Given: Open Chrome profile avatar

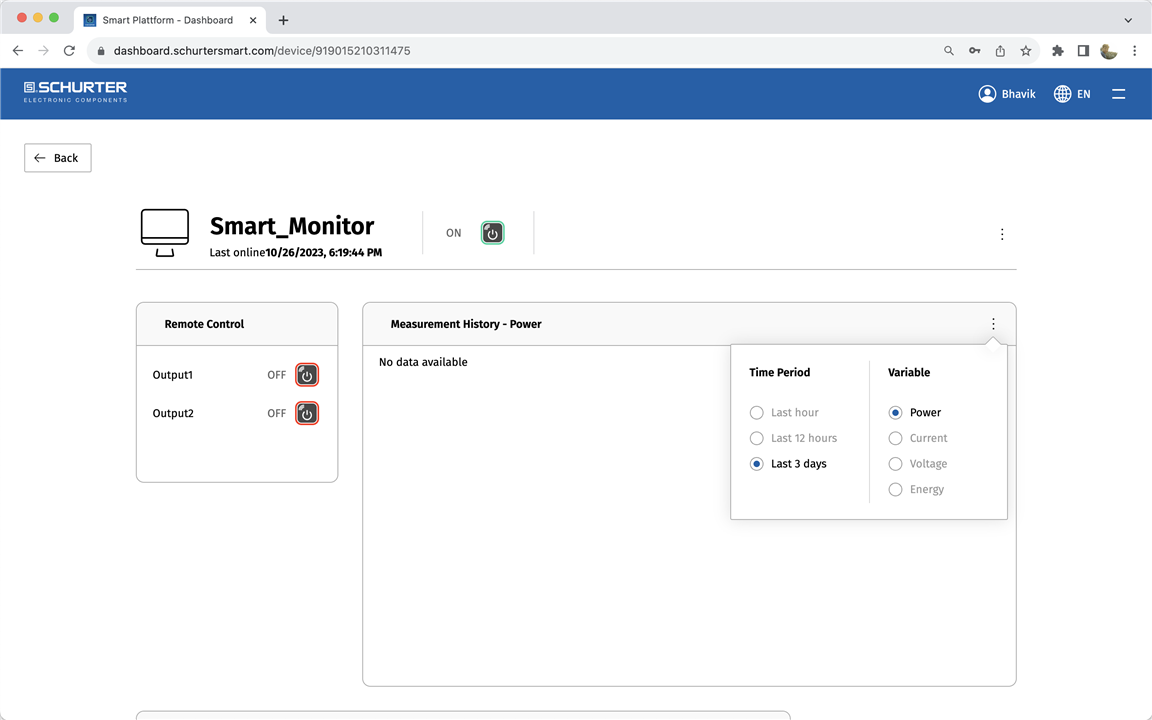Looking at the screenshot, I should [1109, 51].
